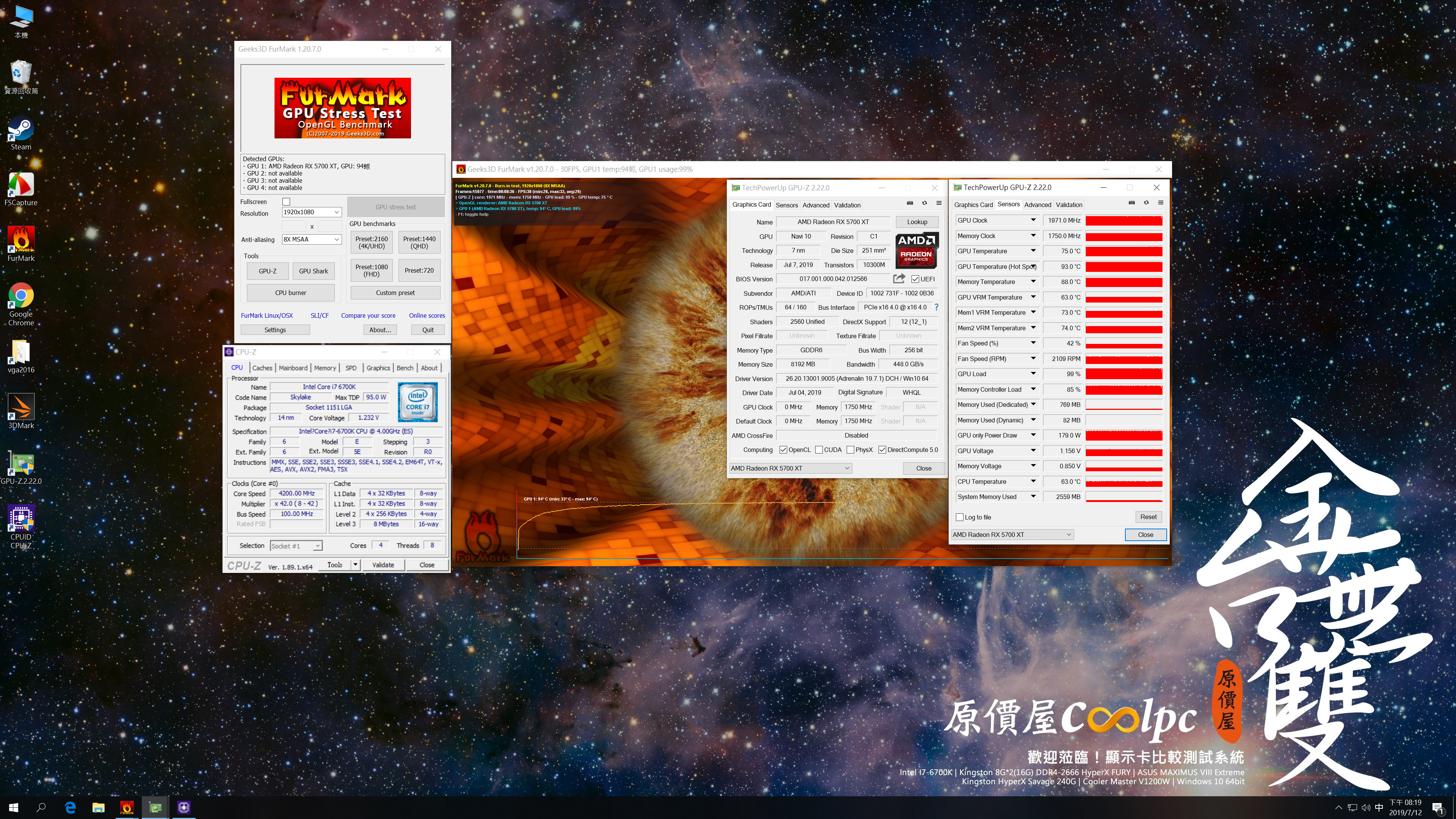Expand the GPU Clock sensor dropdown arrow
The width and height of the screenshot is (1456, 819).
coord(1033,220)
